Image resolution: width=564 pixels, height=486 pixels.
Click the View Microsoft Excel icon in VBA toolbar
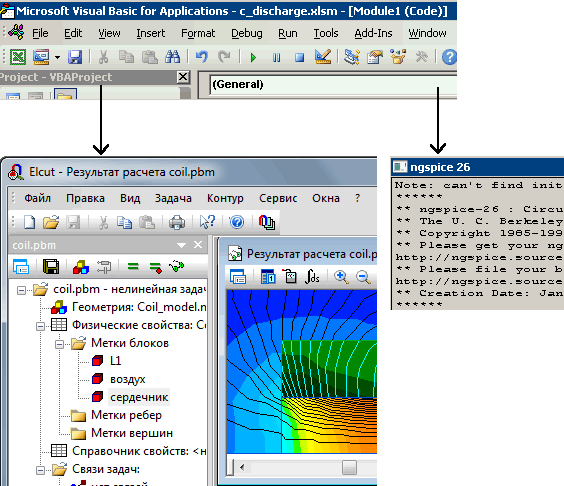(18, 57)
